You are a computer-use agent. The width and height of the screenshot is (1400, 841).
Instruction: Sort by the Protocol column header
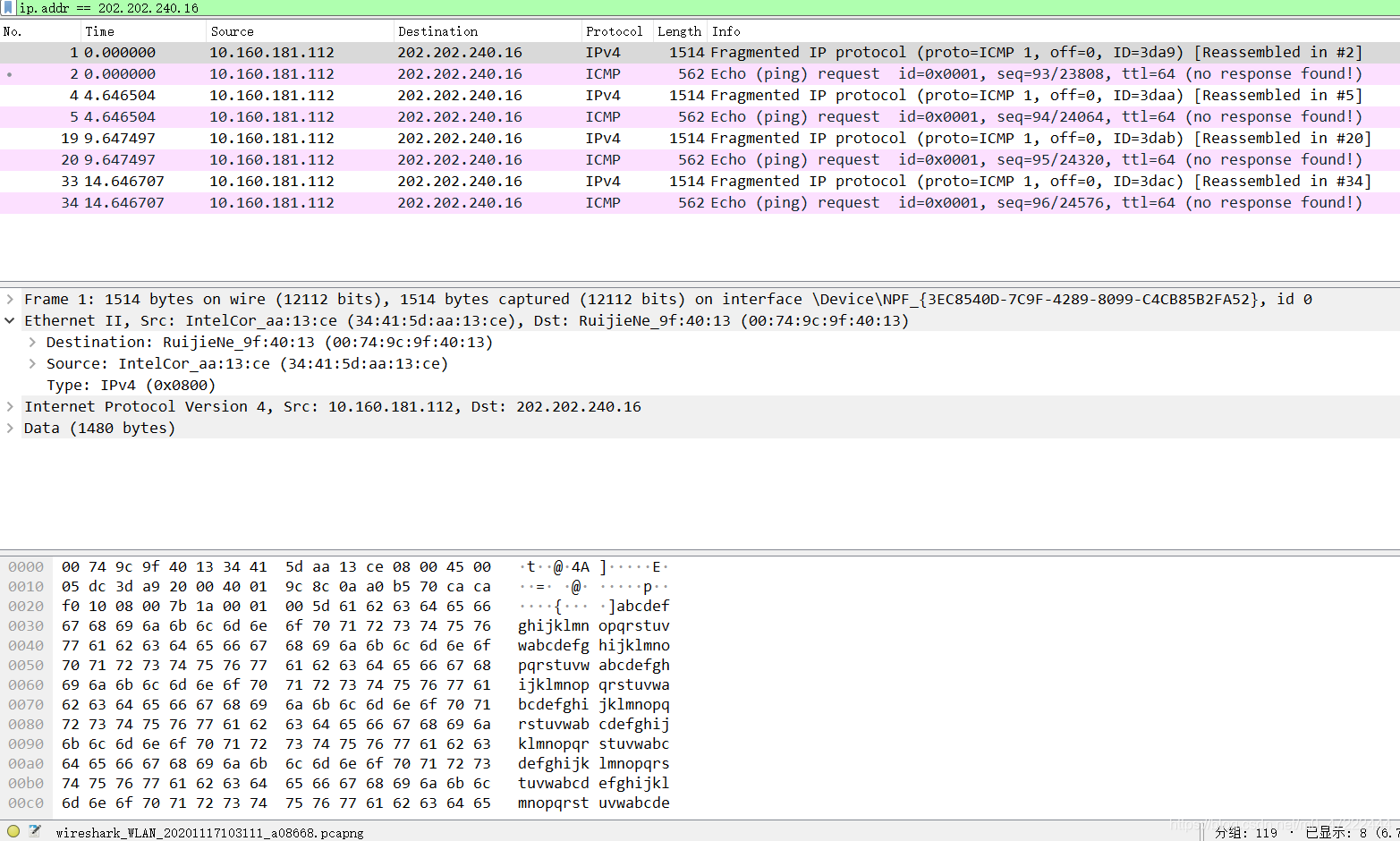618,31
